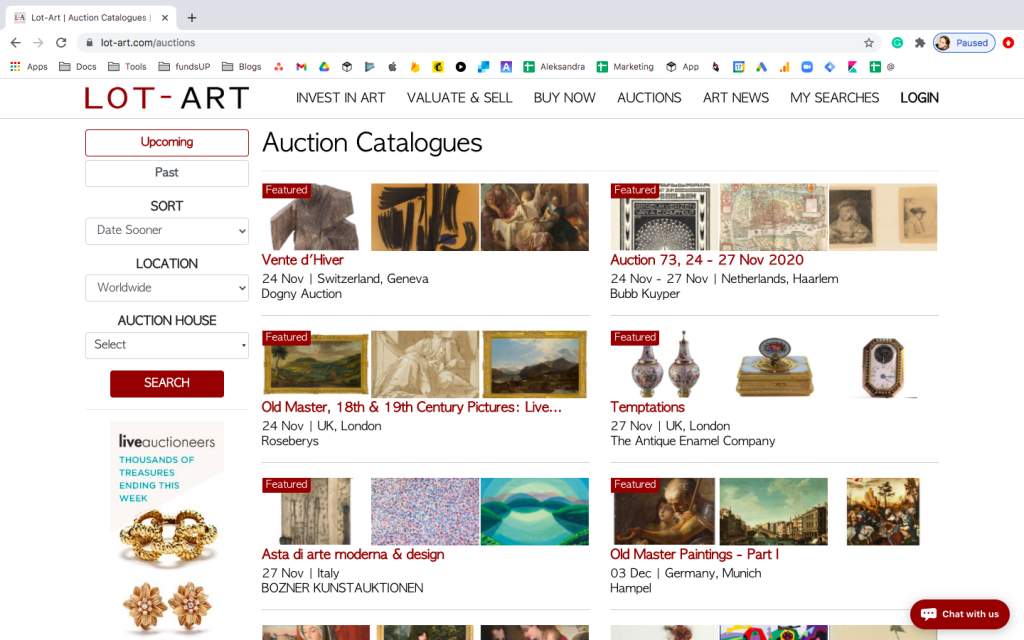The height and width of the screenshot is (640, 1024).
Task: Open the Extensions puzzle-piece menu
Action: click(x=920, y=42)
